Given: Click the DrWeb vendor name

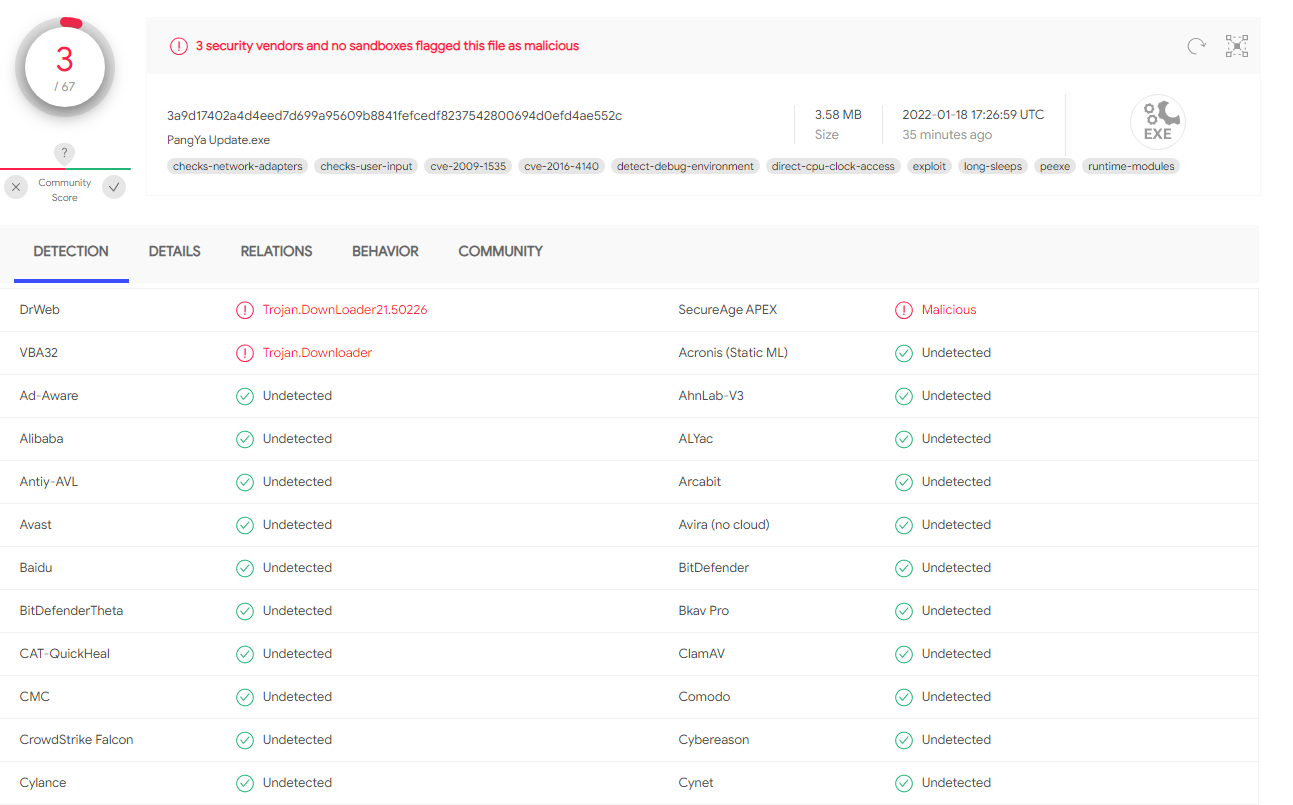Looking at the screenshot, I should [40, 310].
